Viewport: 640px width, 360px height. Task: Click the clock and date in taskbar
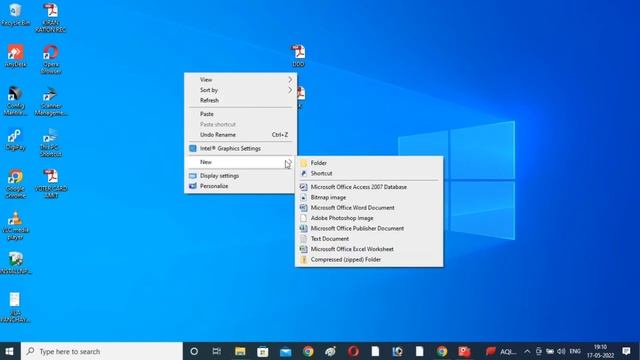click(x=600, y=351)
